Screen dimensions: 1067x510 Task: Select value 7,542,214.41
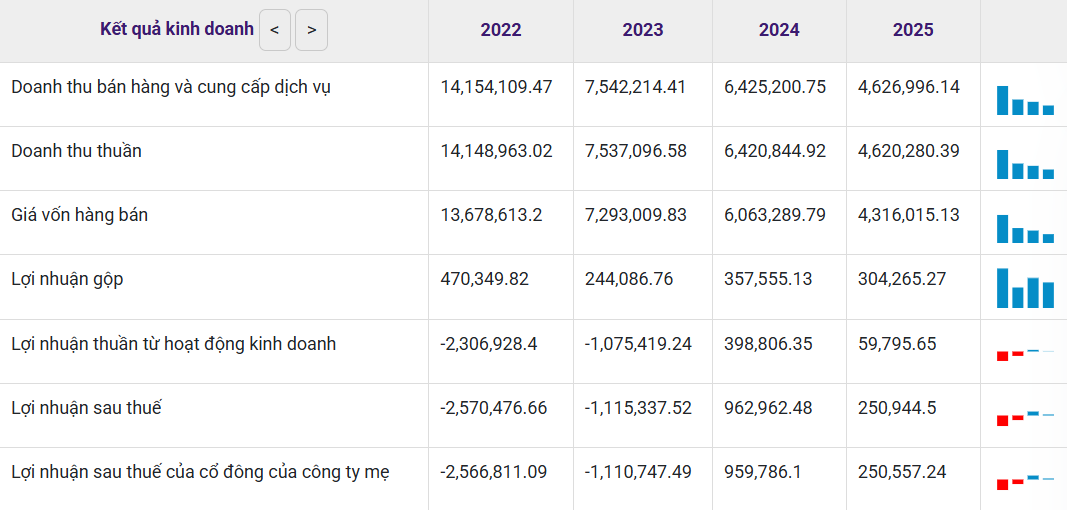636,87
